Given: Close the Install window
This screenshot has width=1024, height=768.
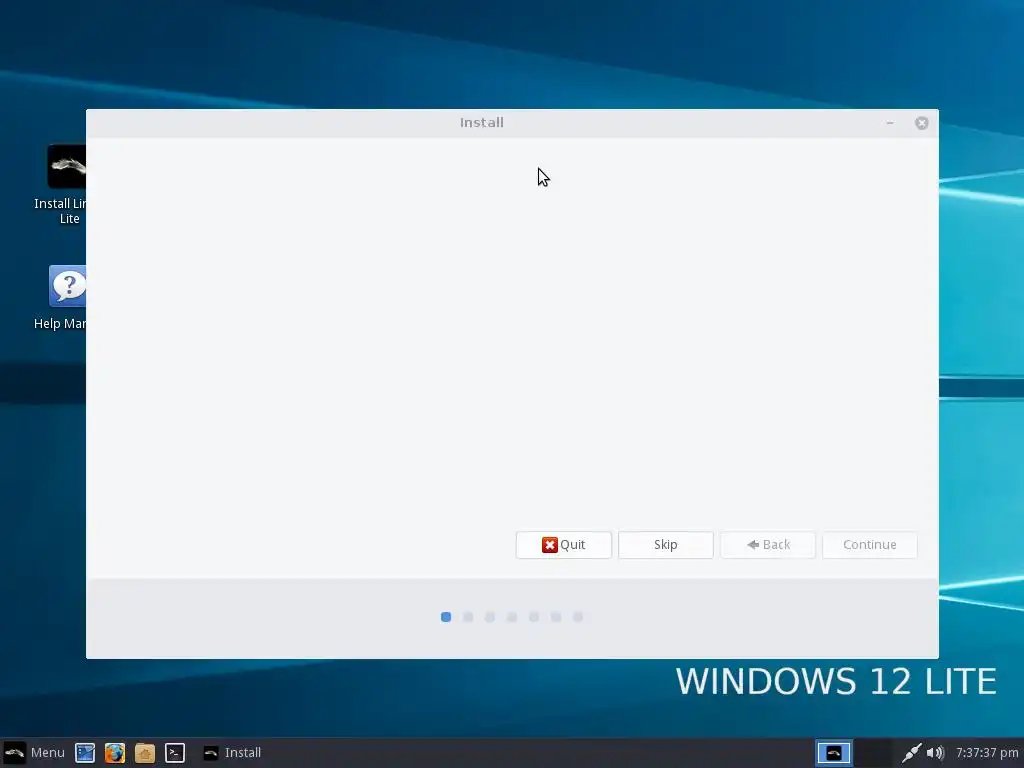Looking at the screenshot, I should (x=921, y=123).
